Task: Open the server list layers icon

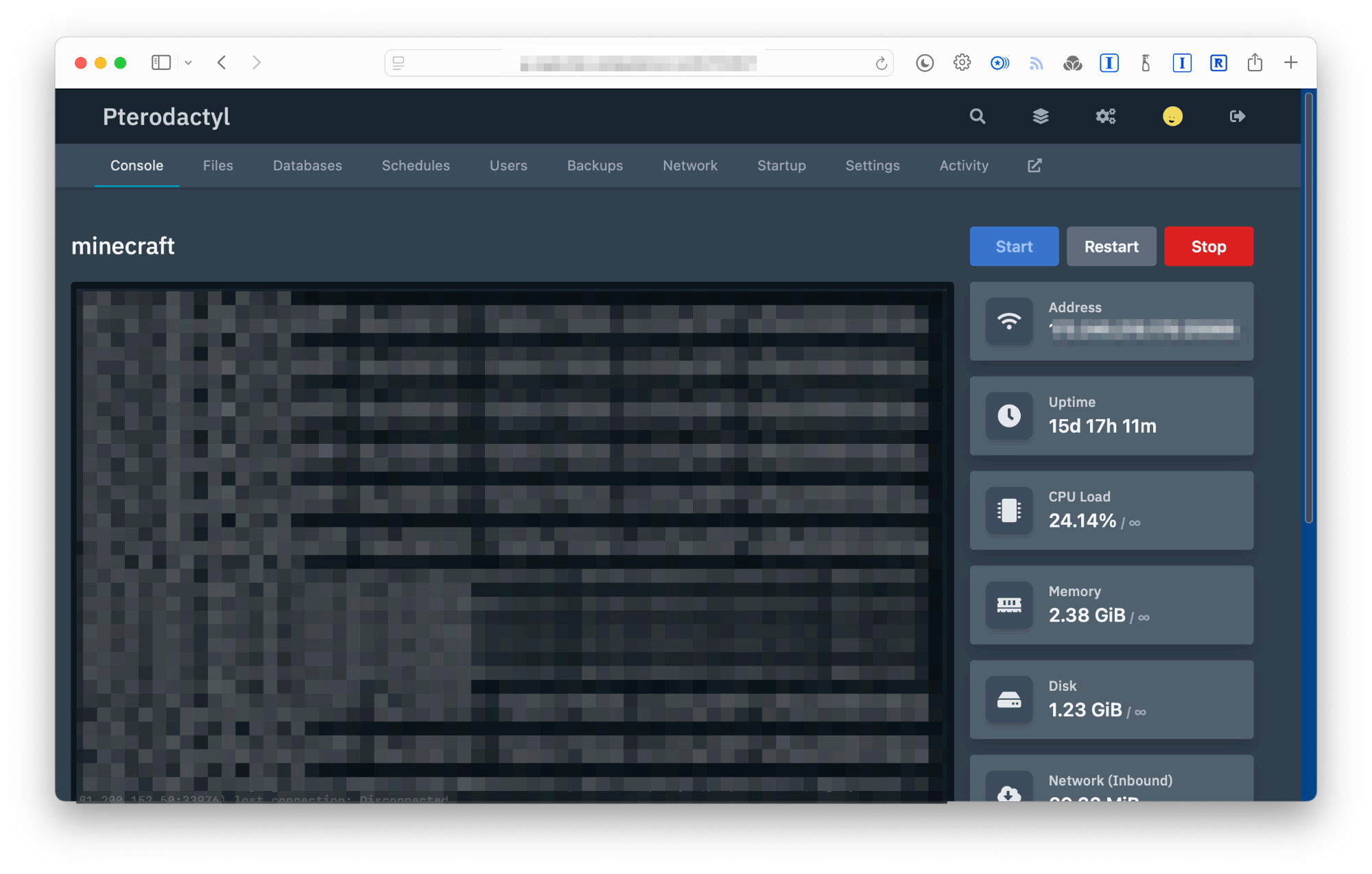Action: pyautogui.click(x=1041, y=117)
